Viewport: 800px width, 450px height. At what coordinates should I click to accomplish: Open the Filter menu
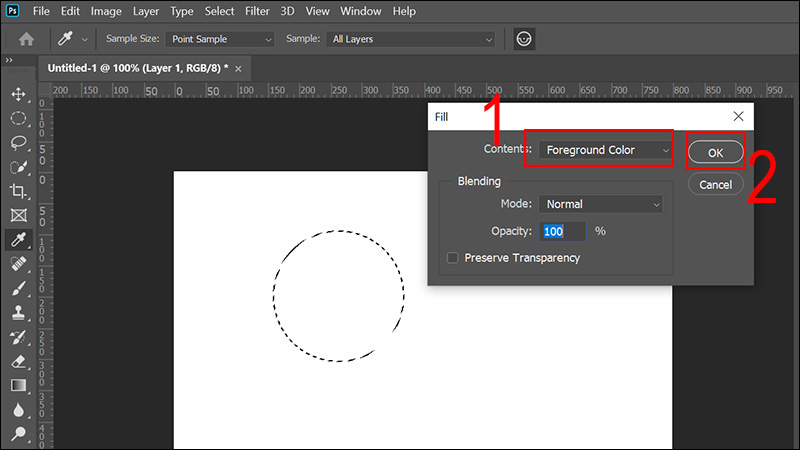(257, 11)
